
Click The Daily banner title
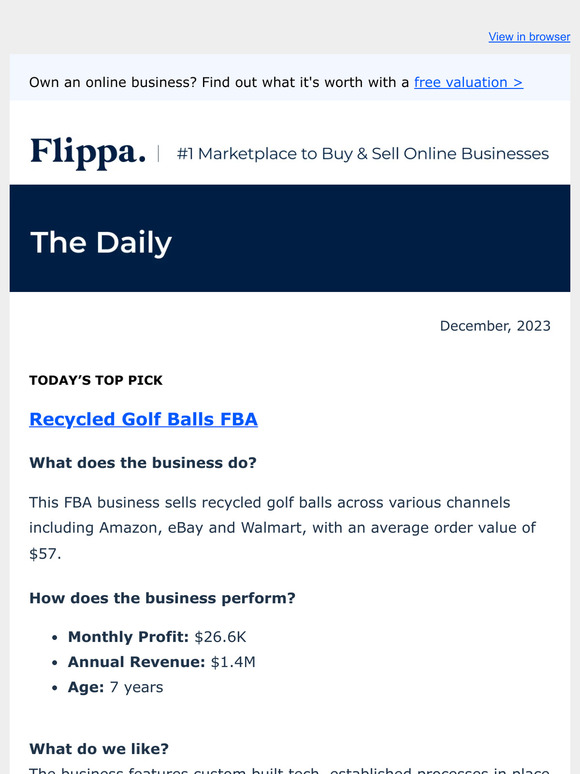(101, 242)
